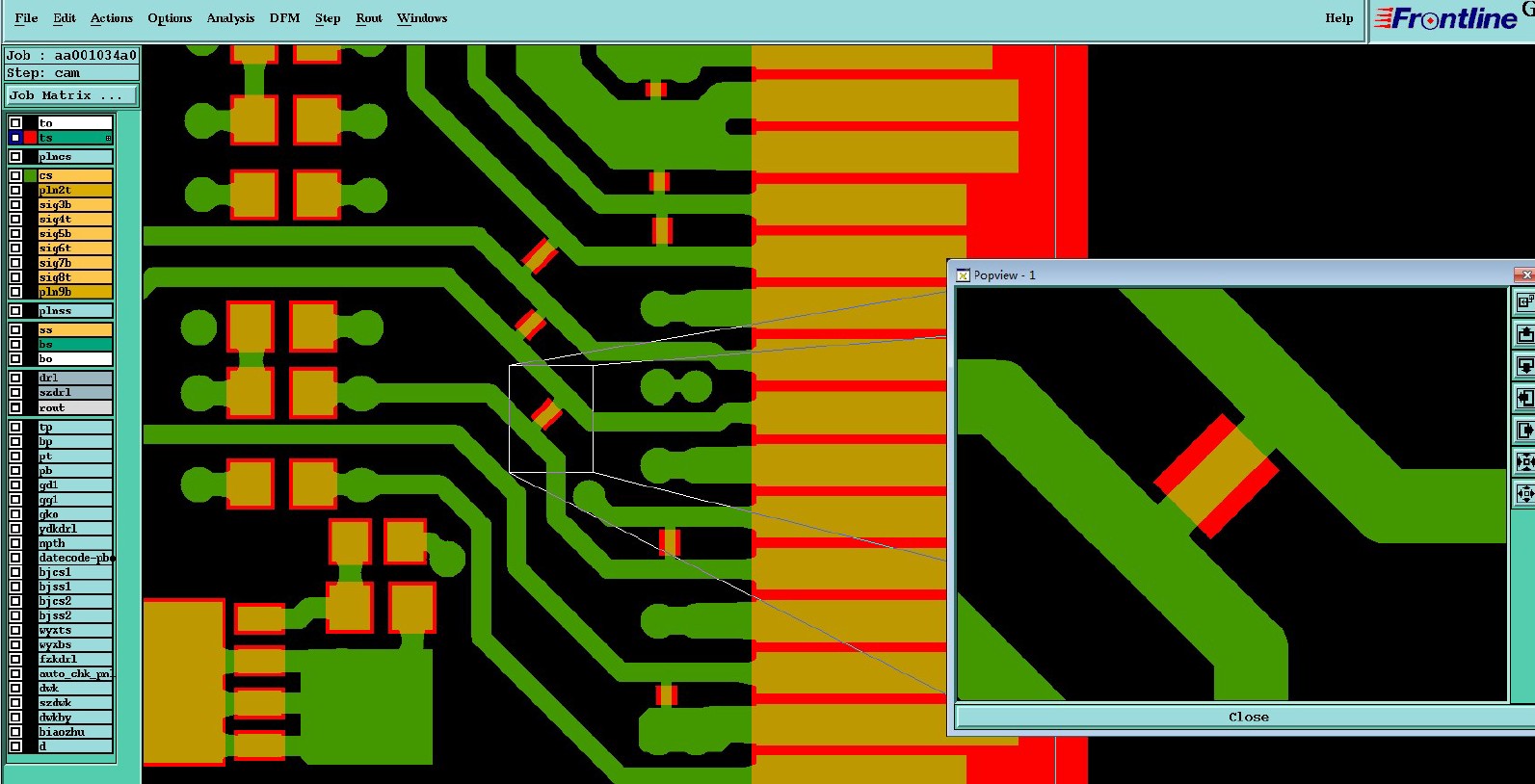Open the Help menu
This screenshot has width=1535, height=784.
(x=1338, y=18)
